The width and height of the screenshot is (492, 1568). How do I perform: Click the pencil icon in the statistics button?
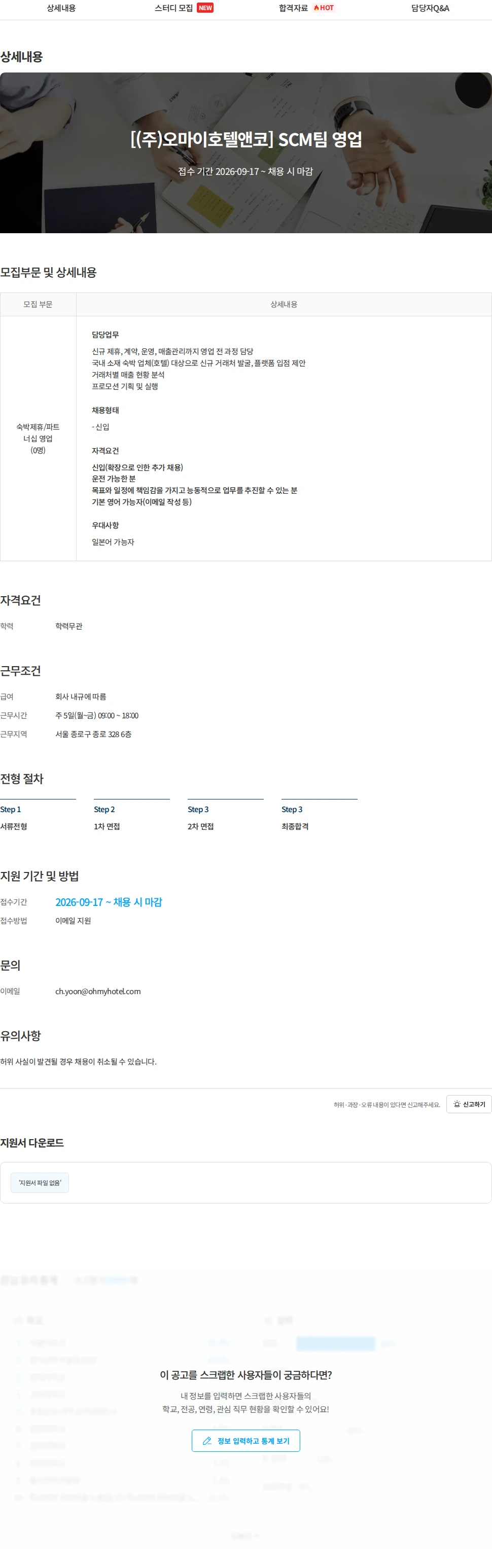(x=207, y=1440)
